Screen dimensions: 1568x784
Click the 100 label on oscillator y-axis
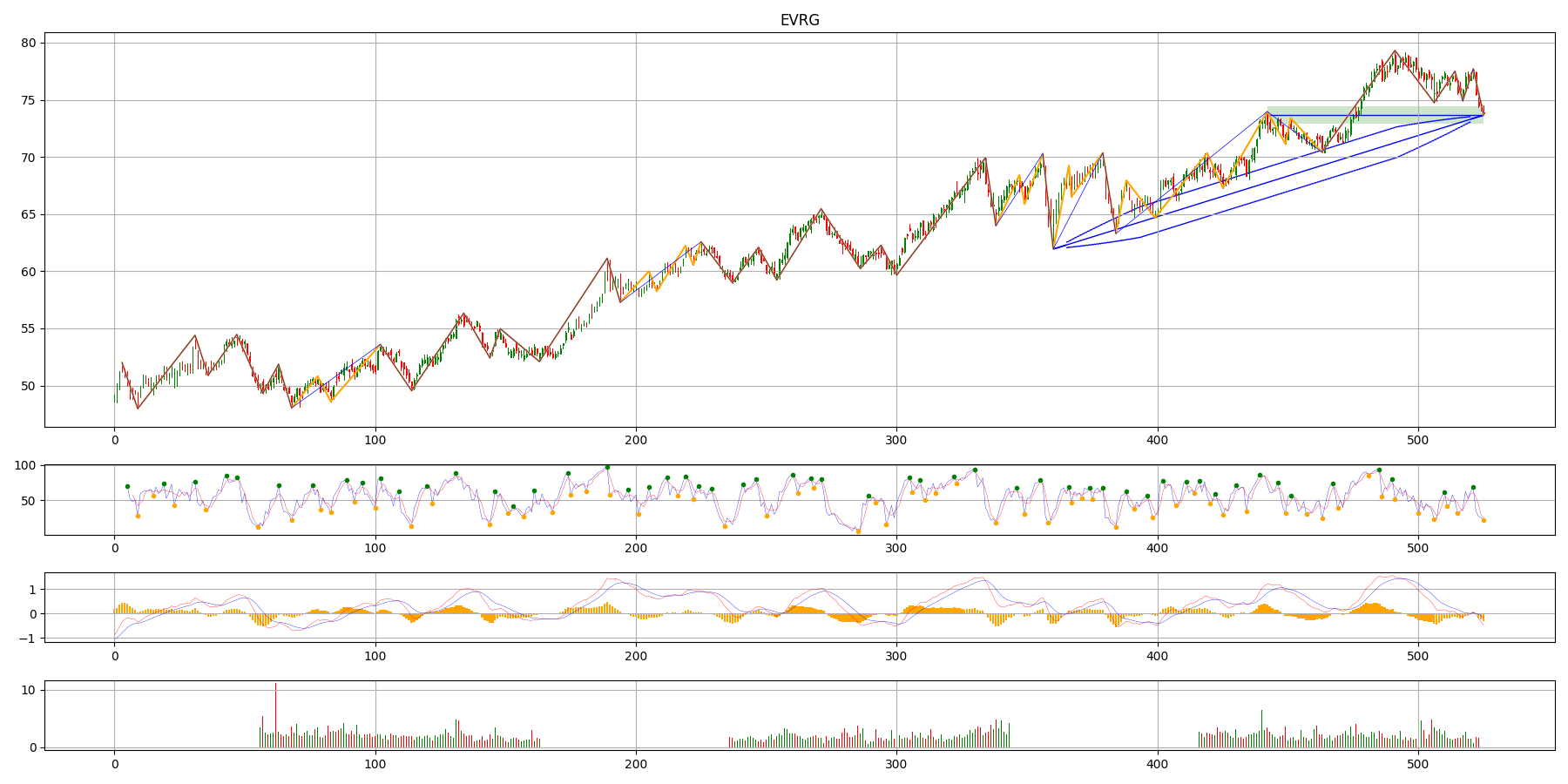[25, 465]
